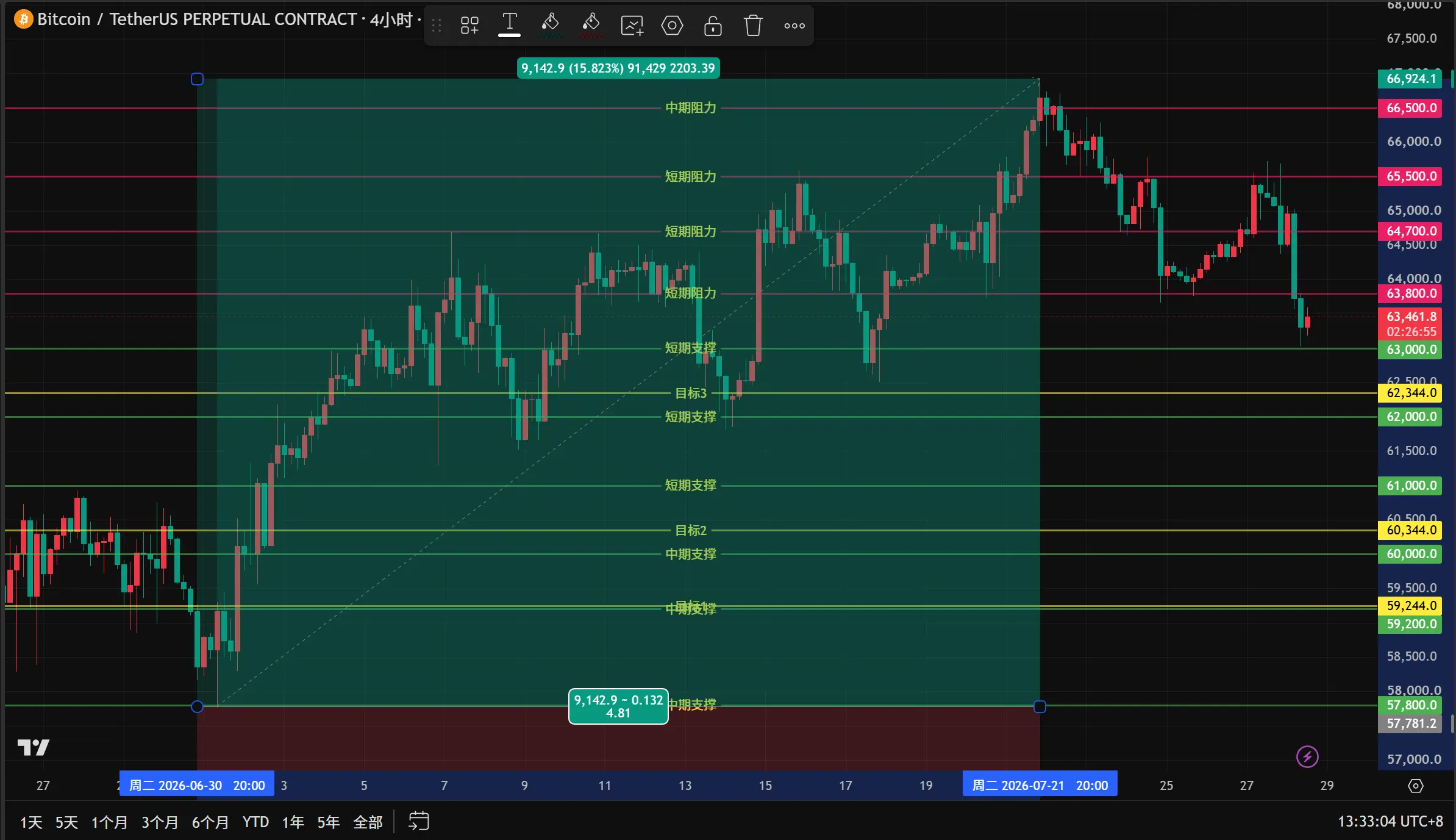Click the 2026-07-21 20:00 date label
The height and width of the screenshot is (840, 1456).
pos(1040,785)
